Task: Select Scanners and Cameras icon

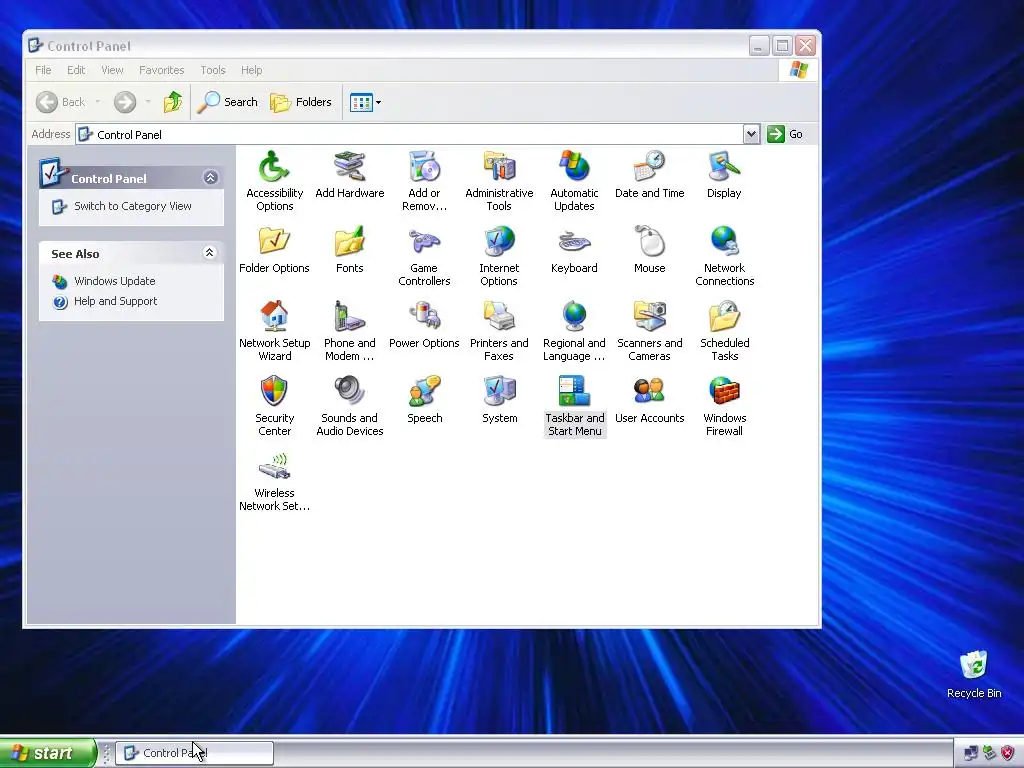Action: 649,331
